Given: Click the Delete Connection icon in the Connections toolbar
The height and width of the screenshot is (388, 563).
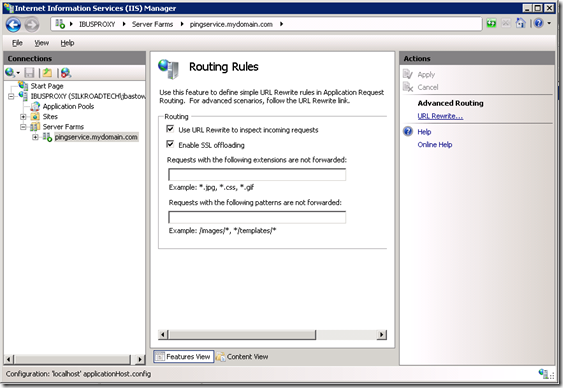Looking at the screenshot, I should coord(66,73).
